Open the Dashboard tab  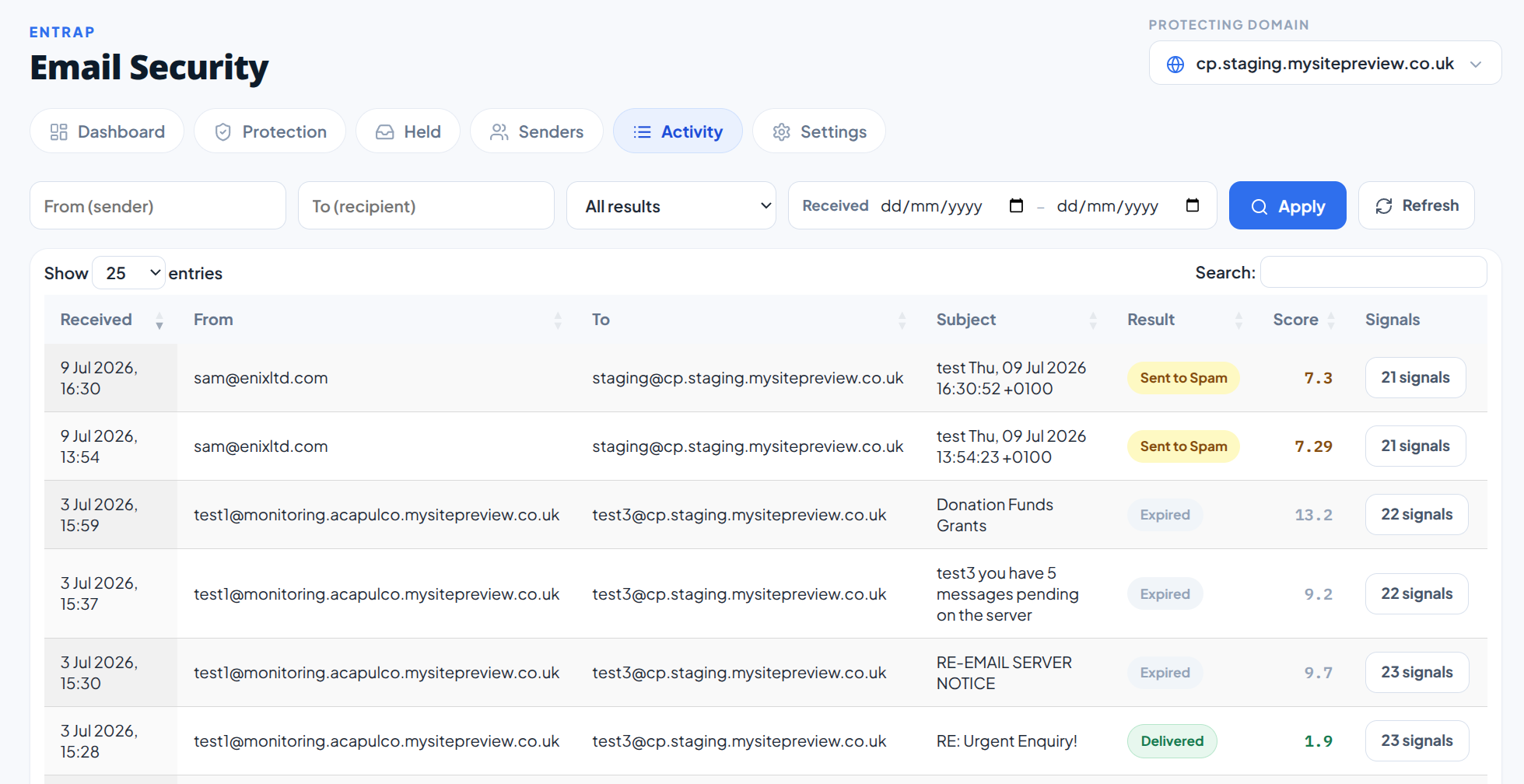coord(107,131)
